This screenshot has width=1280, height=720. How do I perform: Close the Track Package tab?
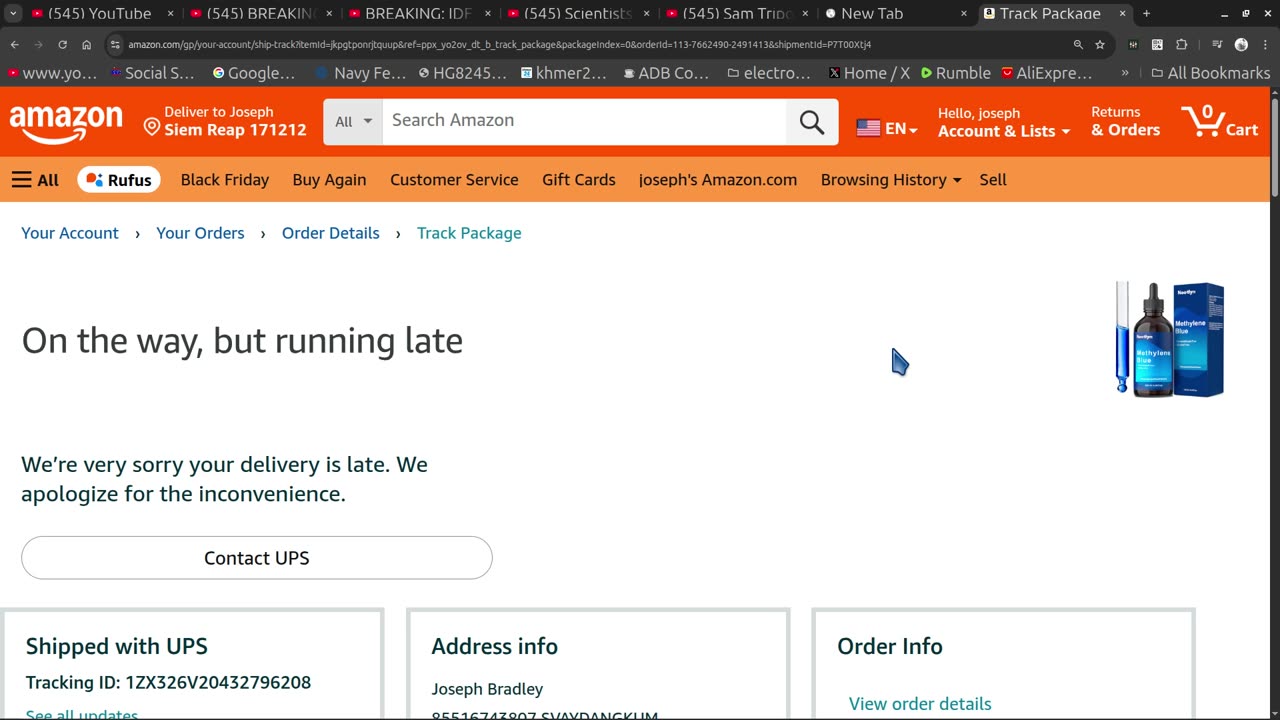coord(1122,14)
